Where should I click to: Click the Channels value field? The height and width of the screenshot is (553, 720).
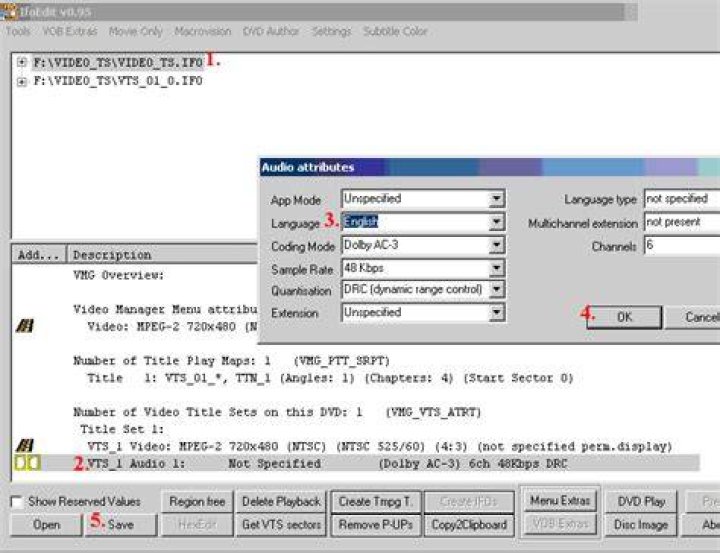[x=682, y=245]
